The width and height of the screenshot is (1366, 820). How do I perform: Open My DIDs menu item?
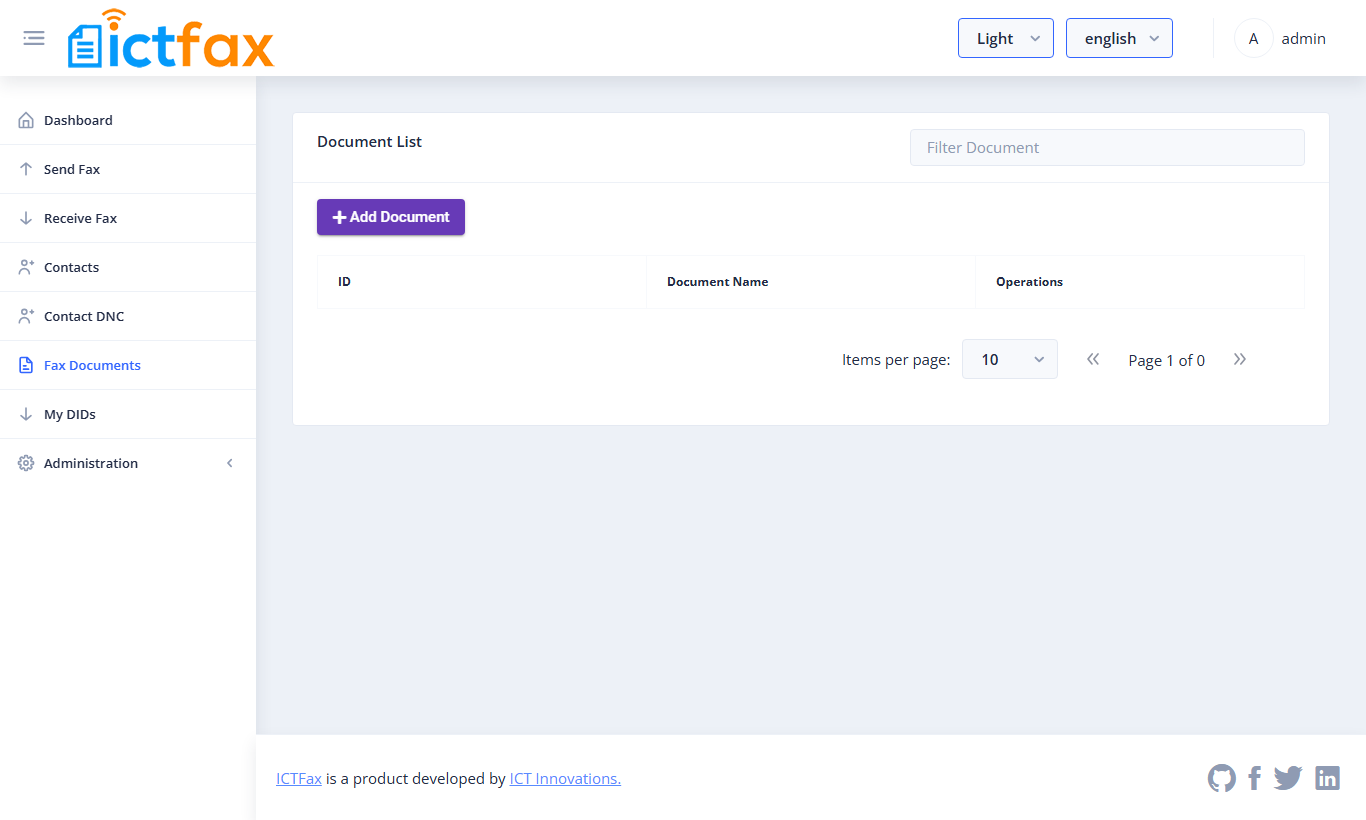tap(128, 414)
